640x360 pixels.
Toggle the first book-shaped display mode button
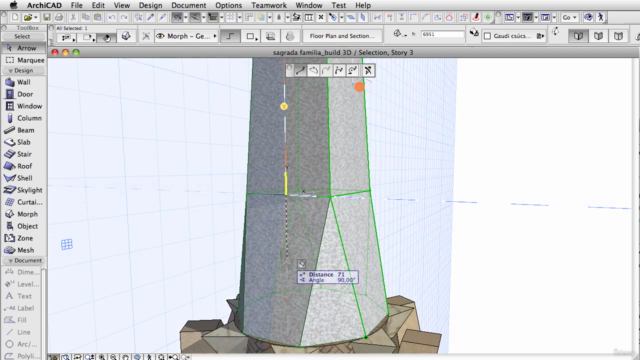[578, 36]
